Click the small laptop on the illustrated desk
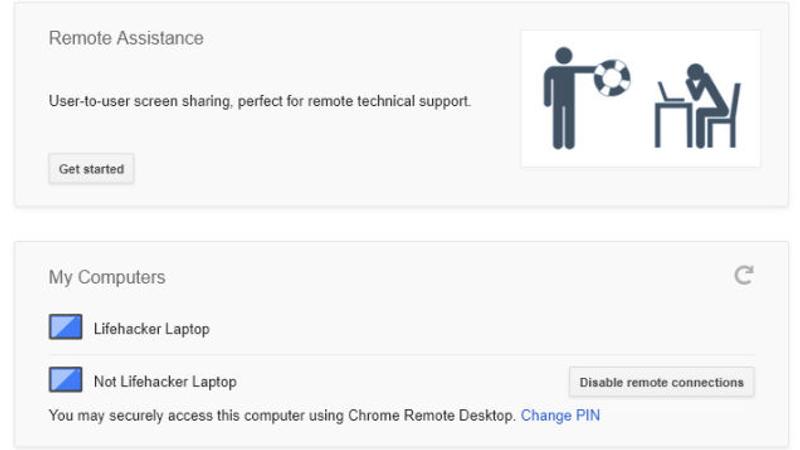800x450 pixels. [669, 92]
